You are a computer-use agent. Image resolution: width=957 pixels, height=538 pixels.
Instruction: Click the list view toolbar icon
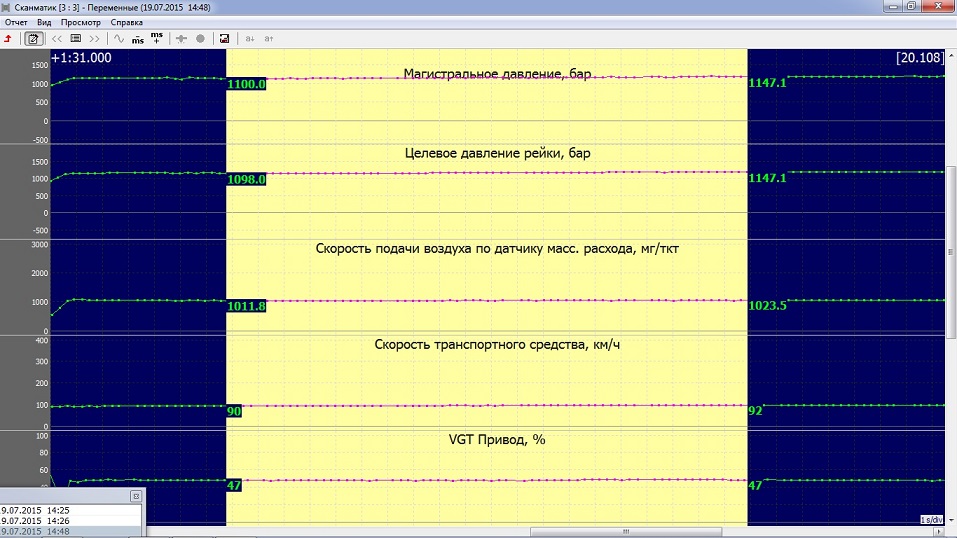pyautogui.click(x=76, y=38)
